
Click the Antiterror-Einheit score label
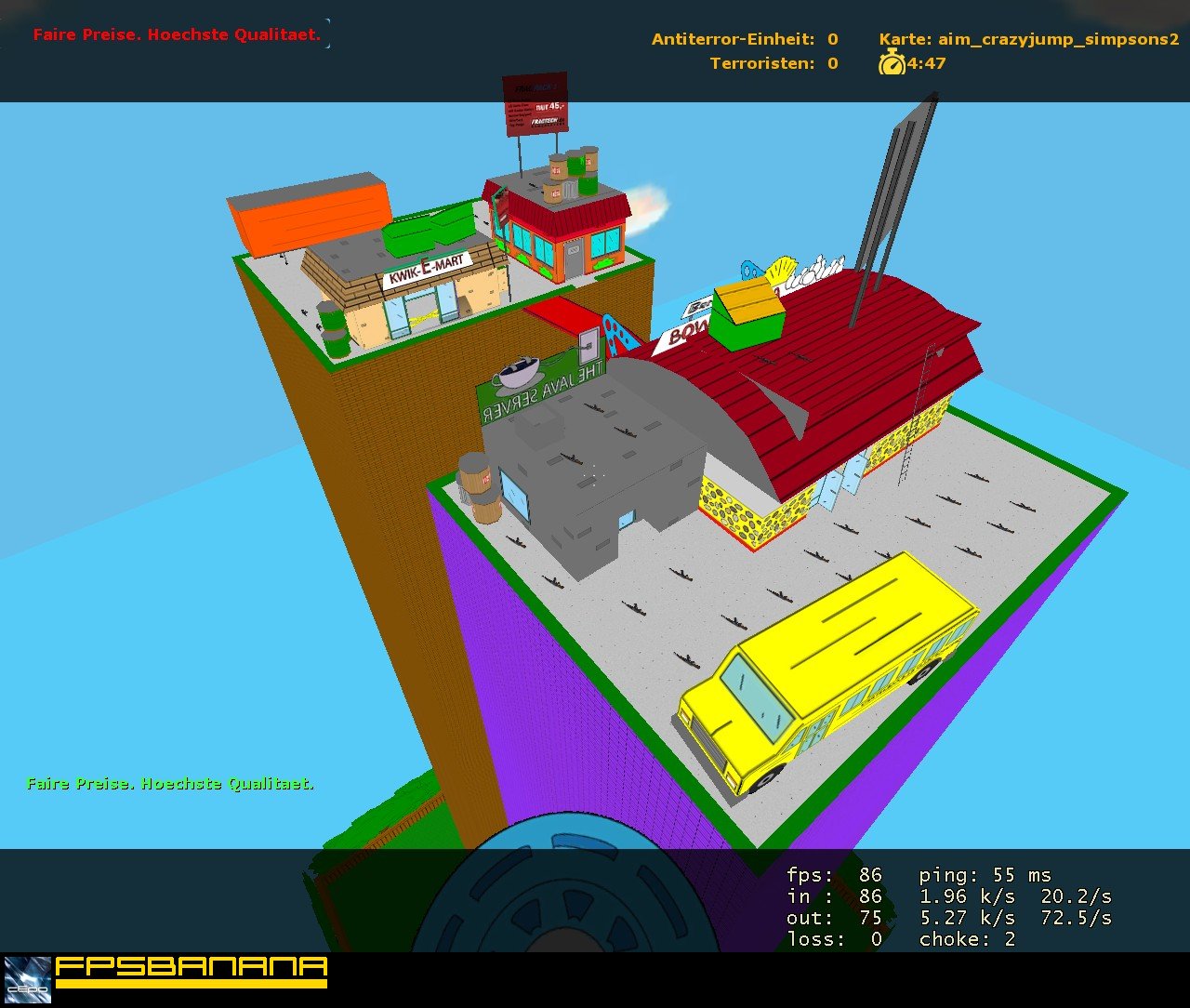[733, 39]
